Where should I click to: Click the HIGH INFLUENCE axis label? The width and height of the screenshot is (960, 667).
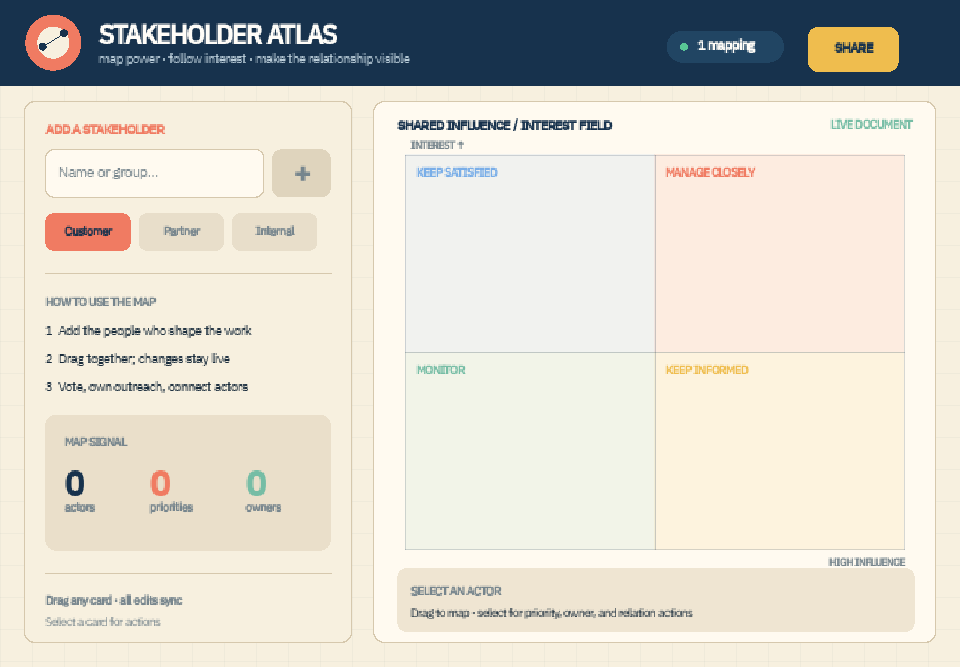[866, 562]
